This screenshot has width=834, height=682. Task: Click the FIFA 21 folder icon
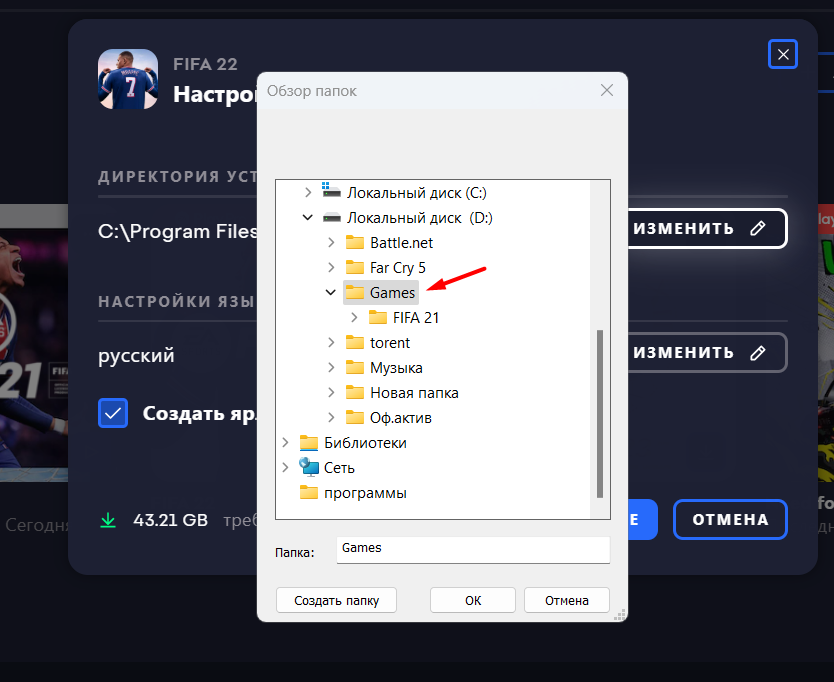pos(378,318)
